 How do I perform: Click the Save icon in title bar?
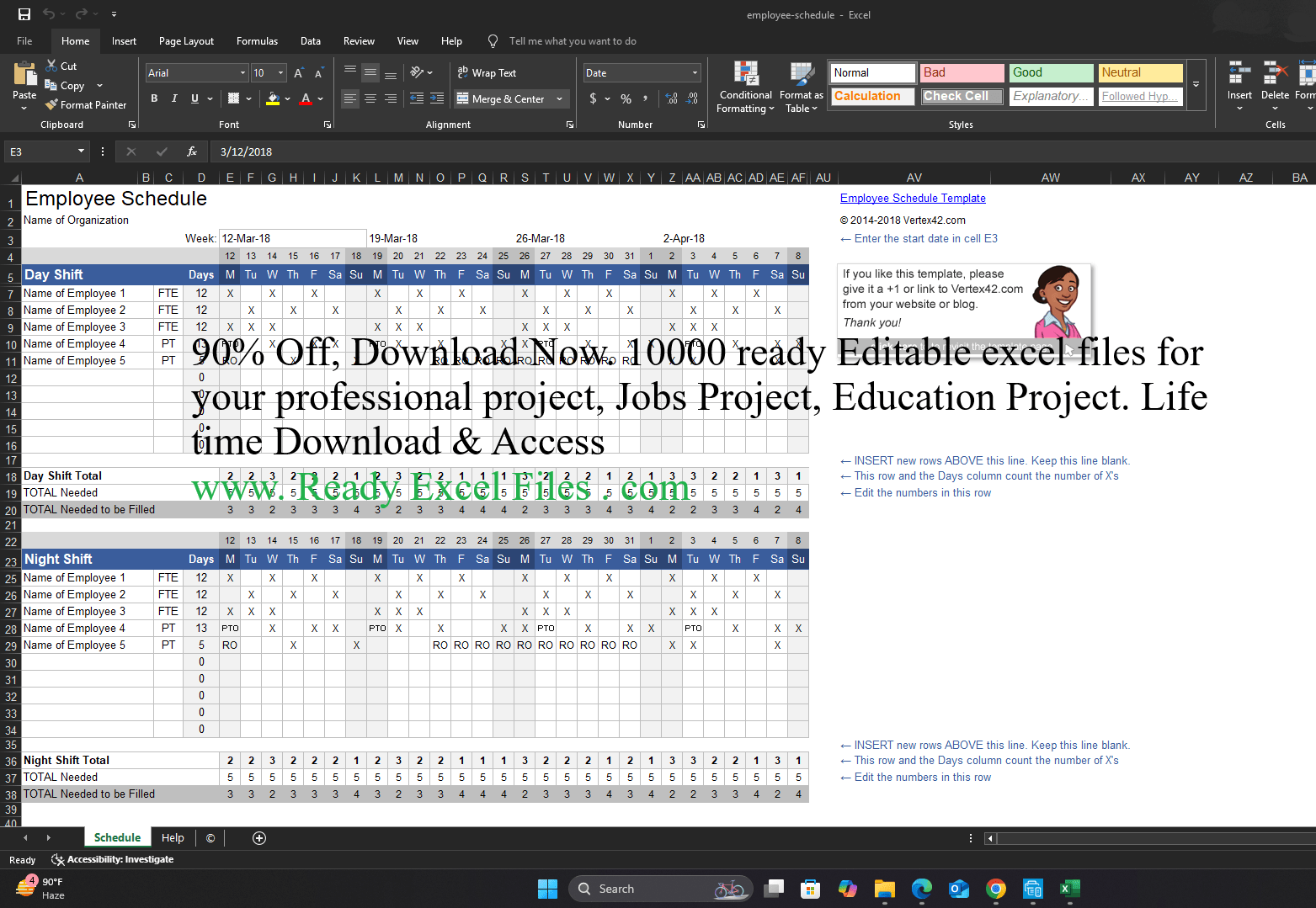(x=24, y=14)
